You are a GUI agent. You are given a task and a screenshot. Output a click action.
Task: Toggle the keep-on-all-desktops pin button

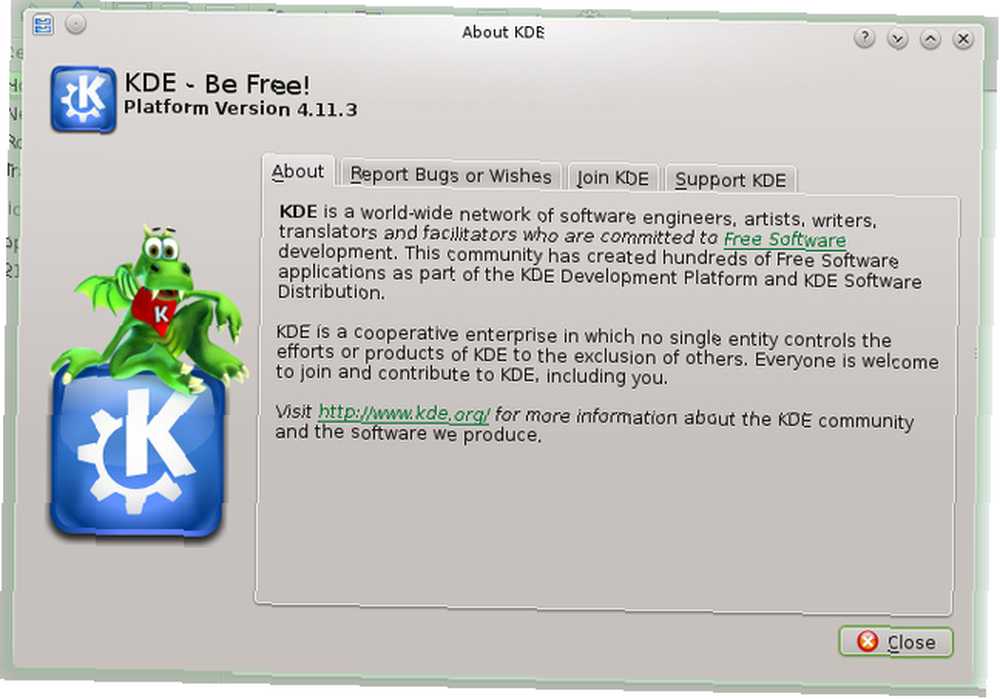pos(76,24)
